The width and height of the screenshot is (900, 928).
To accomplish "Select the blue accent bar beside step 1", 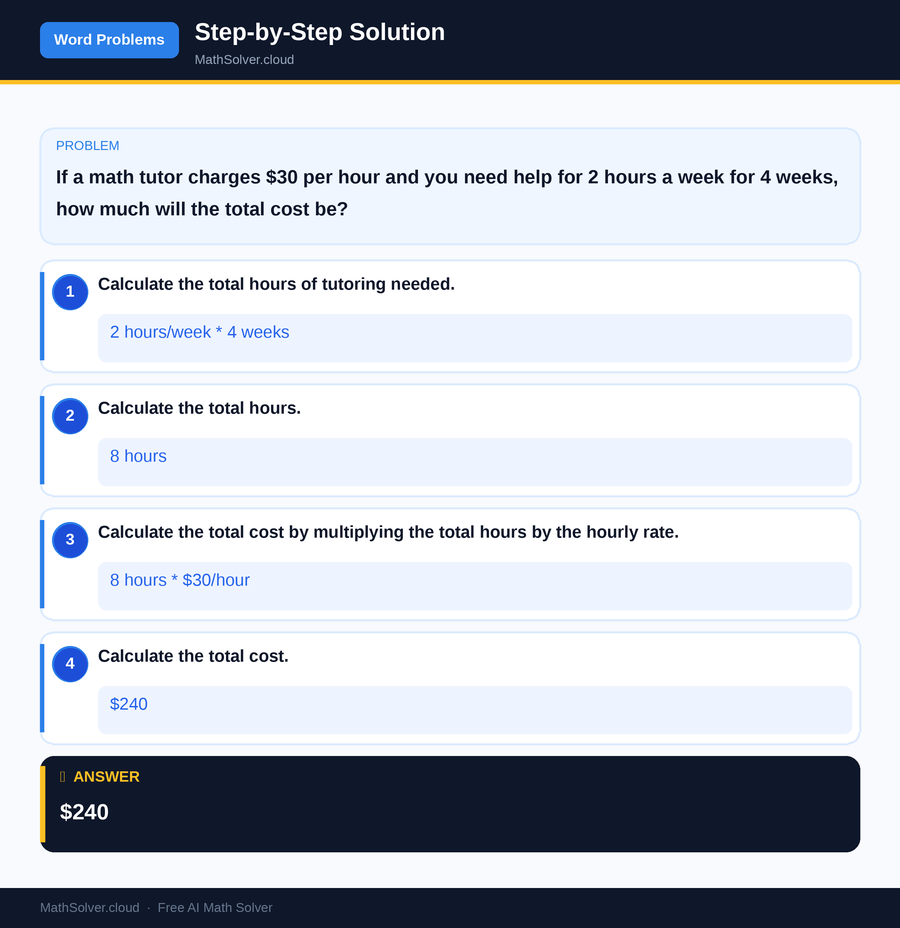I will tap(41, 316).
